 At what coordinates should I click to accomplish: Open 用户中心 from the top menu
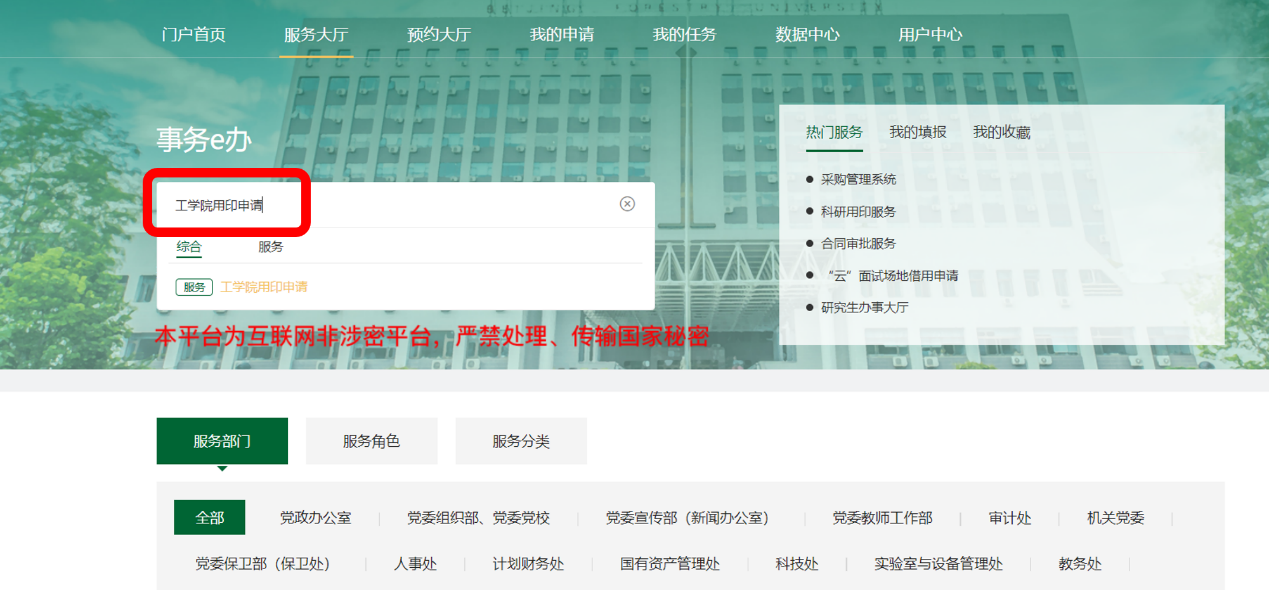930,34
